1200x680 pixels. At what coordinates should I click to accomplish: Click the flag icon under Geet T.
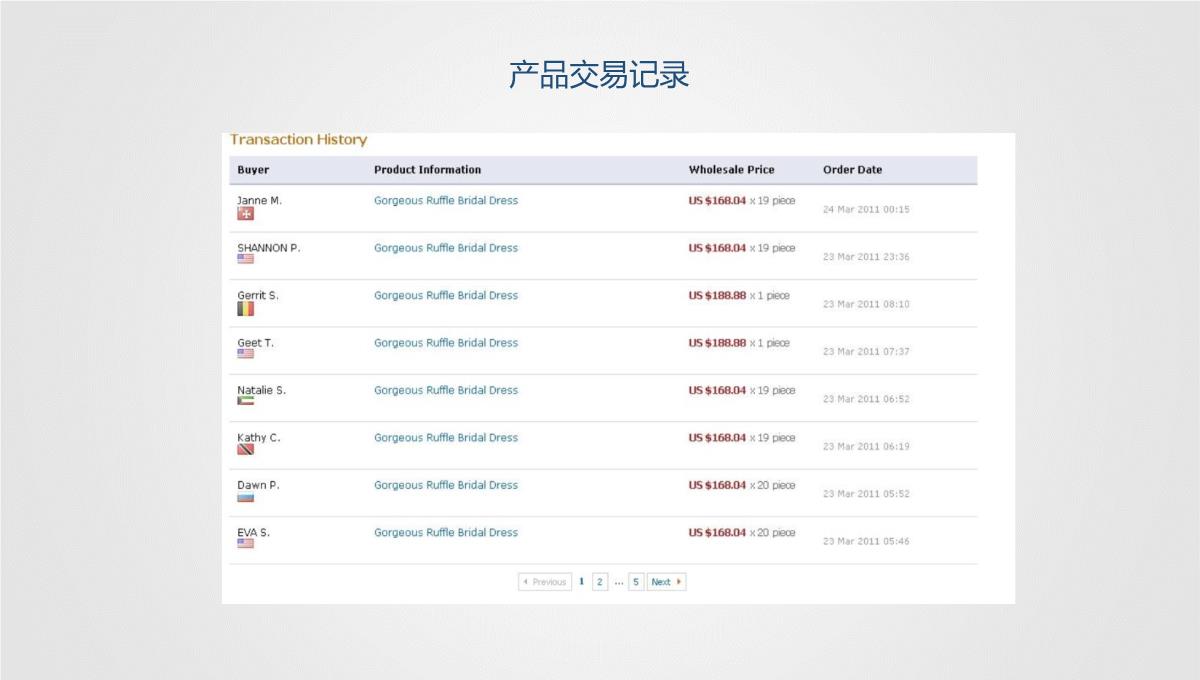pyautogui.click(x=245, y=354)
